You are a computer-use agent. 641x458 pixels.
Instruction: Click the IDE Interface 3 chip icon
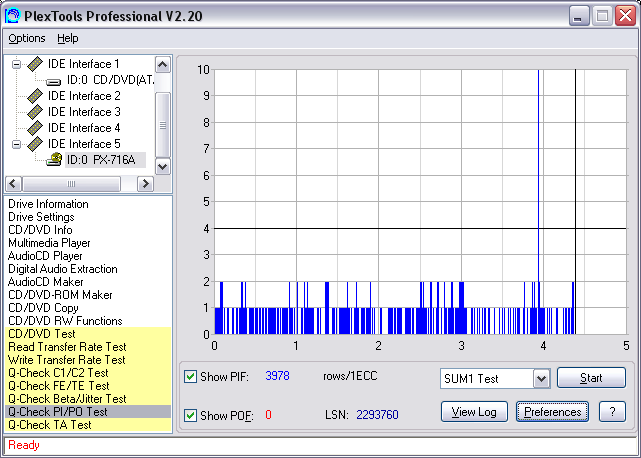[35, 112]
